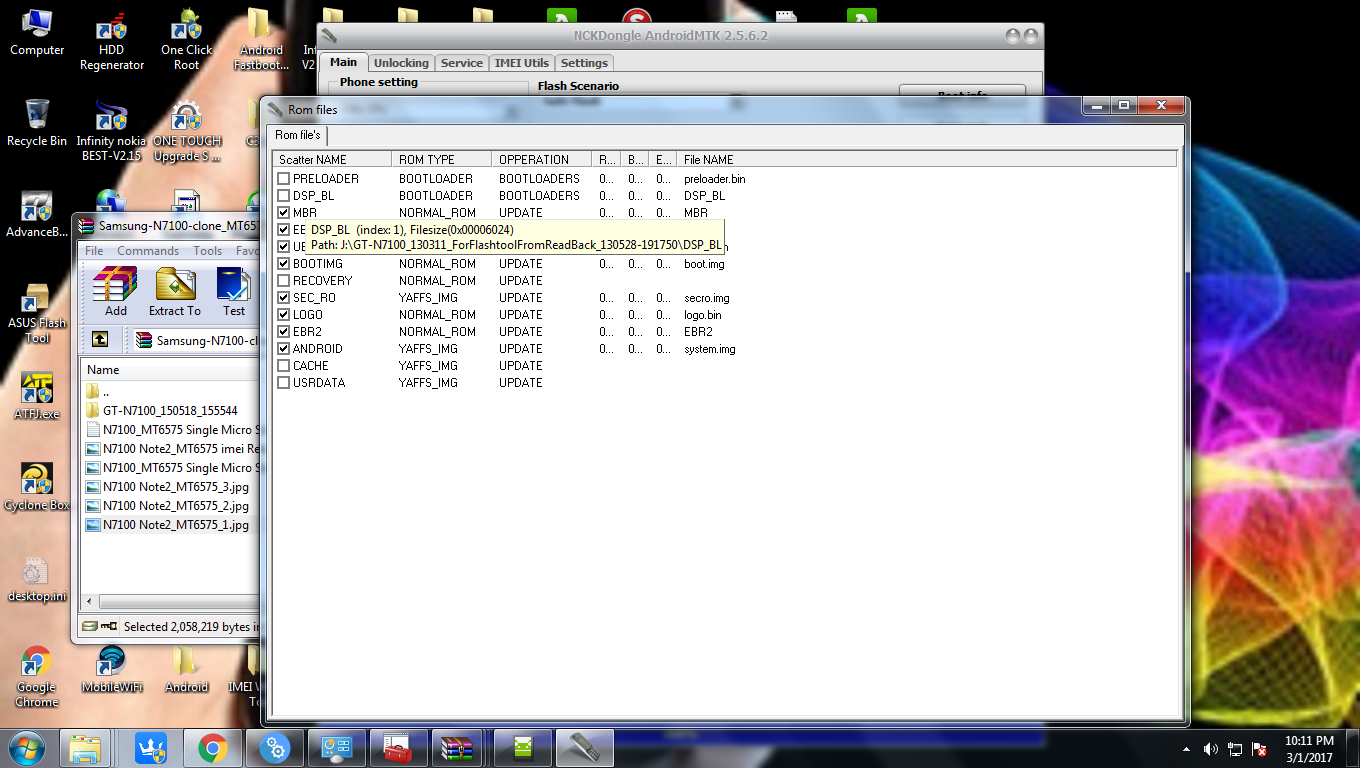Check the CACHE checkbox
Screen dimensions: 1360x768
pos(284,366)
